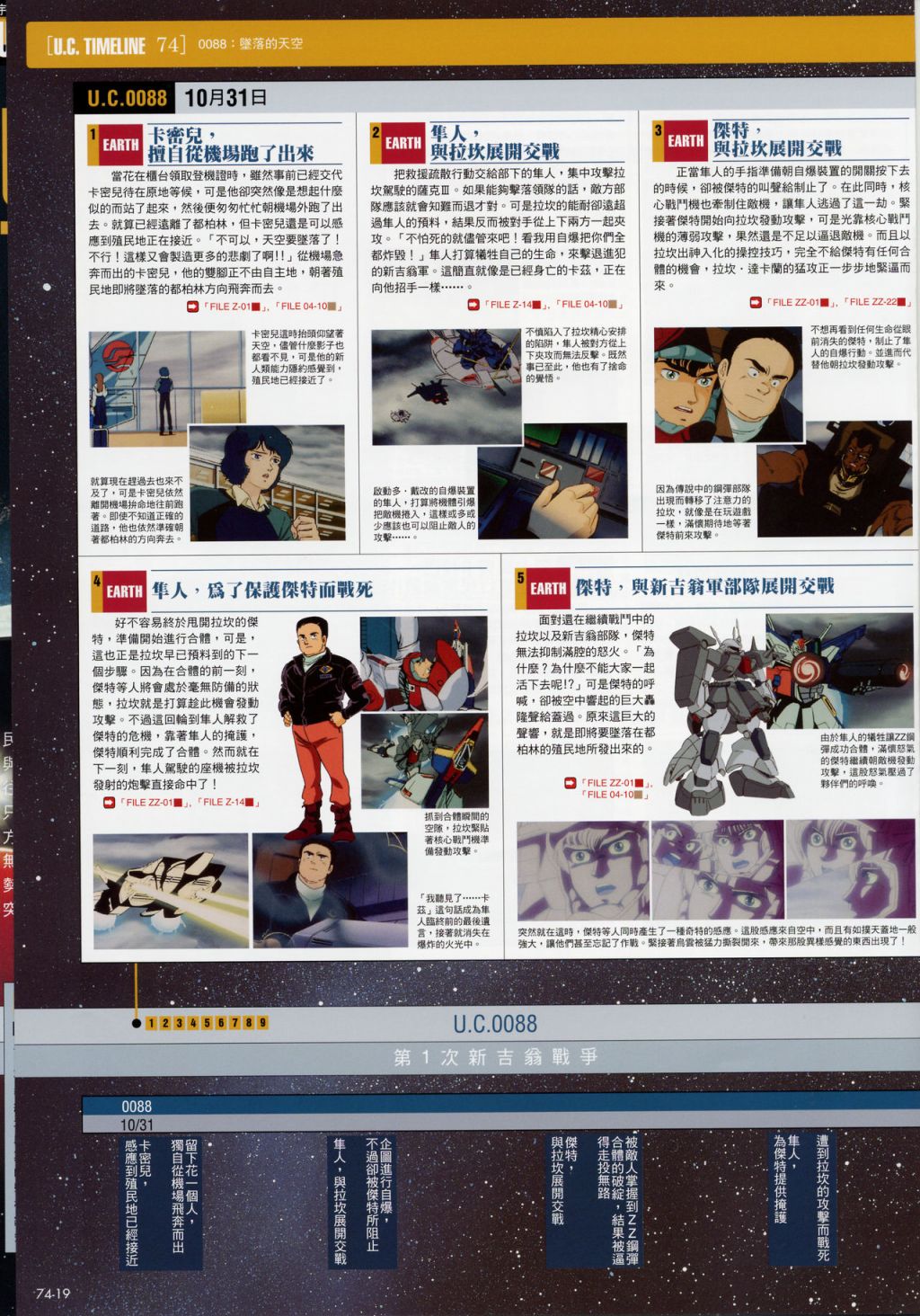Select timeline number 8
Screen dimensions: 920x1316
click(x=249, y=1023)
